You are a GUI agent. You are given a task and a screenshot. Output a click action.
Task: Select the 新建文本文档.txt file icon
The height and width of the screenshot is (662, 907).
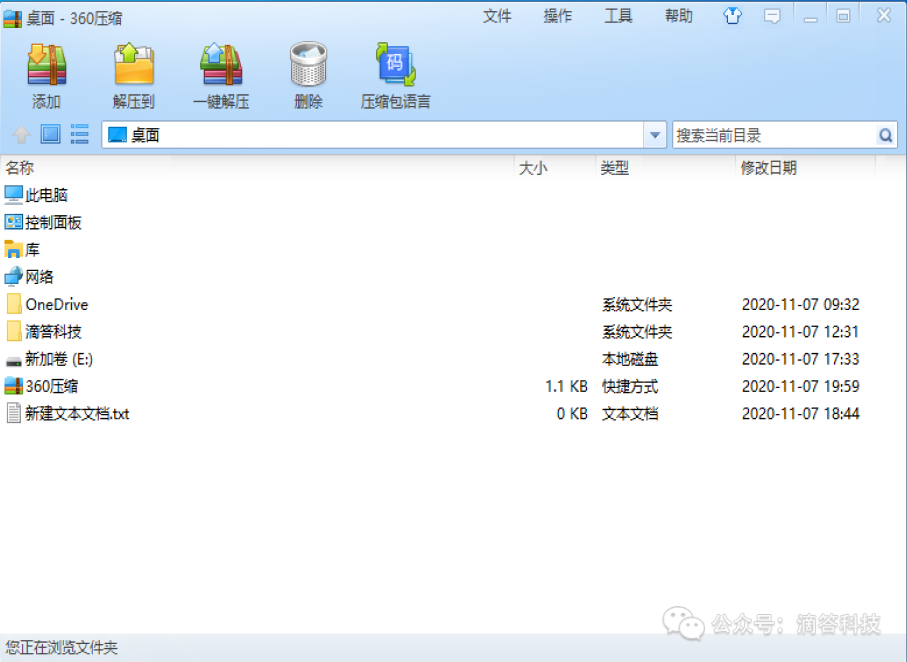14,413
